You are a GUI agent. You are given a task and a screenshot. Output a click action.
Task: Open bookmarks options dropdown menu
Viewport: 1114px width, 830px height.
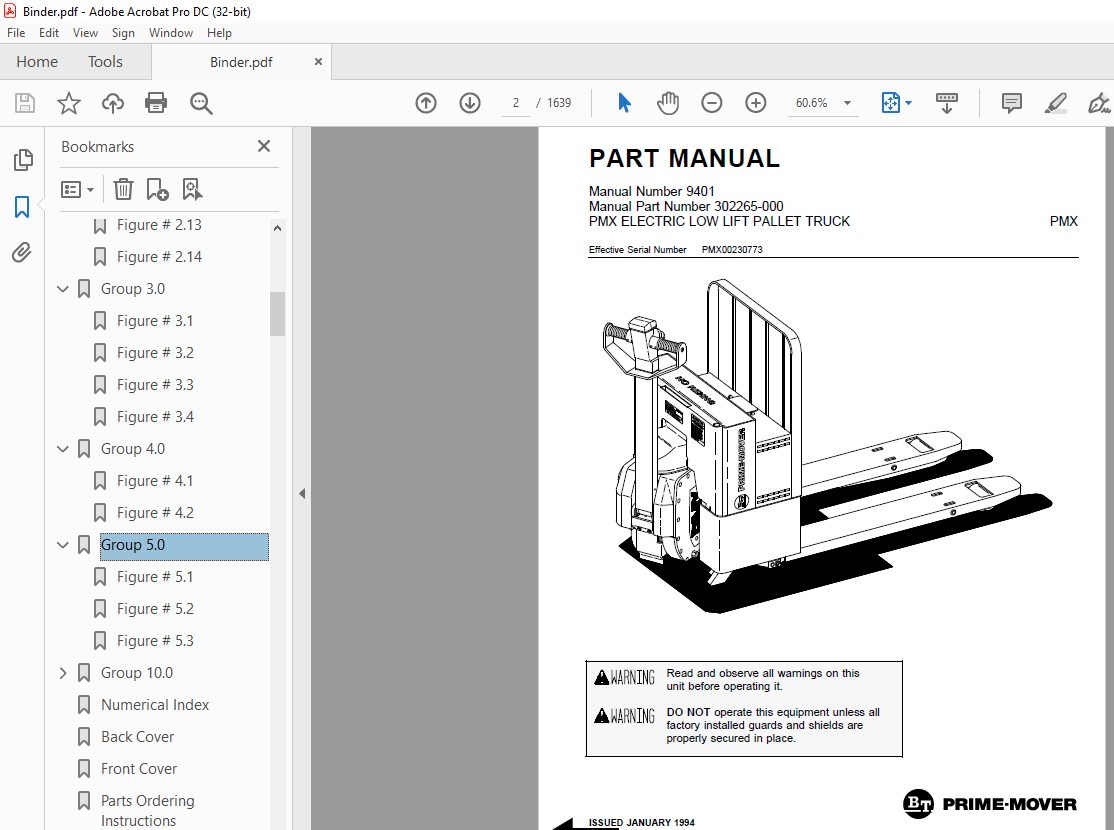tap(77, 190)
